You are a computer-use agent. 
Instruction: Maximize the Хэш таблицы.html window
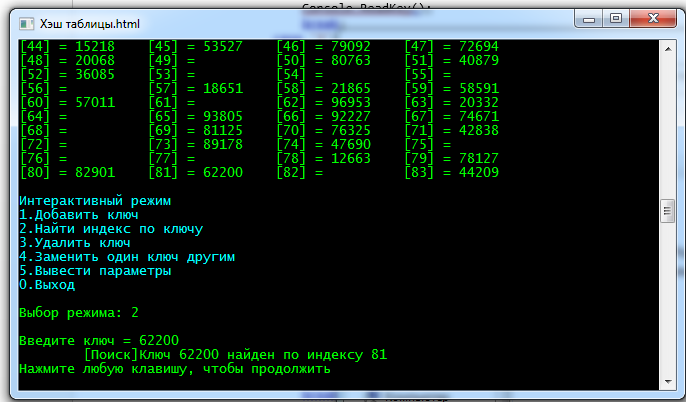pyautogui.click(x=616, y=19)
